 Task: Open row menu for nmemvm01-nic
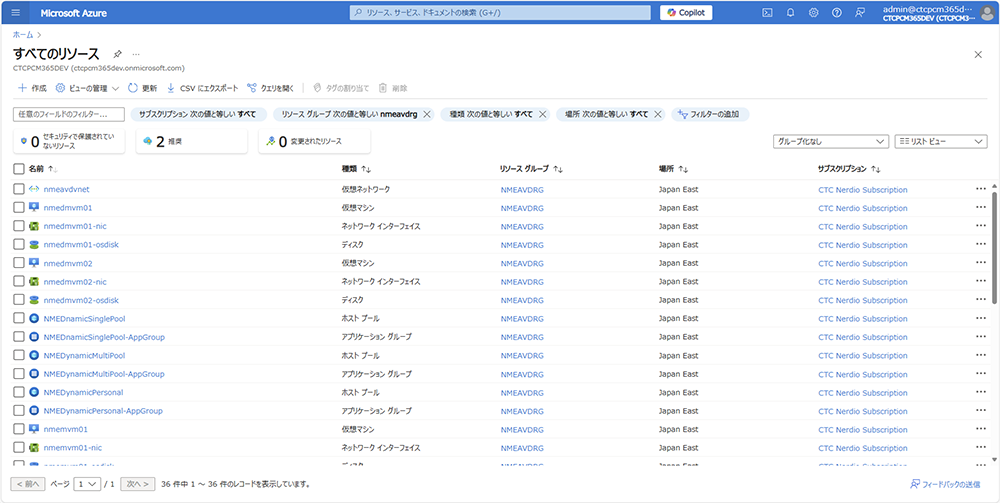(980, 447)
